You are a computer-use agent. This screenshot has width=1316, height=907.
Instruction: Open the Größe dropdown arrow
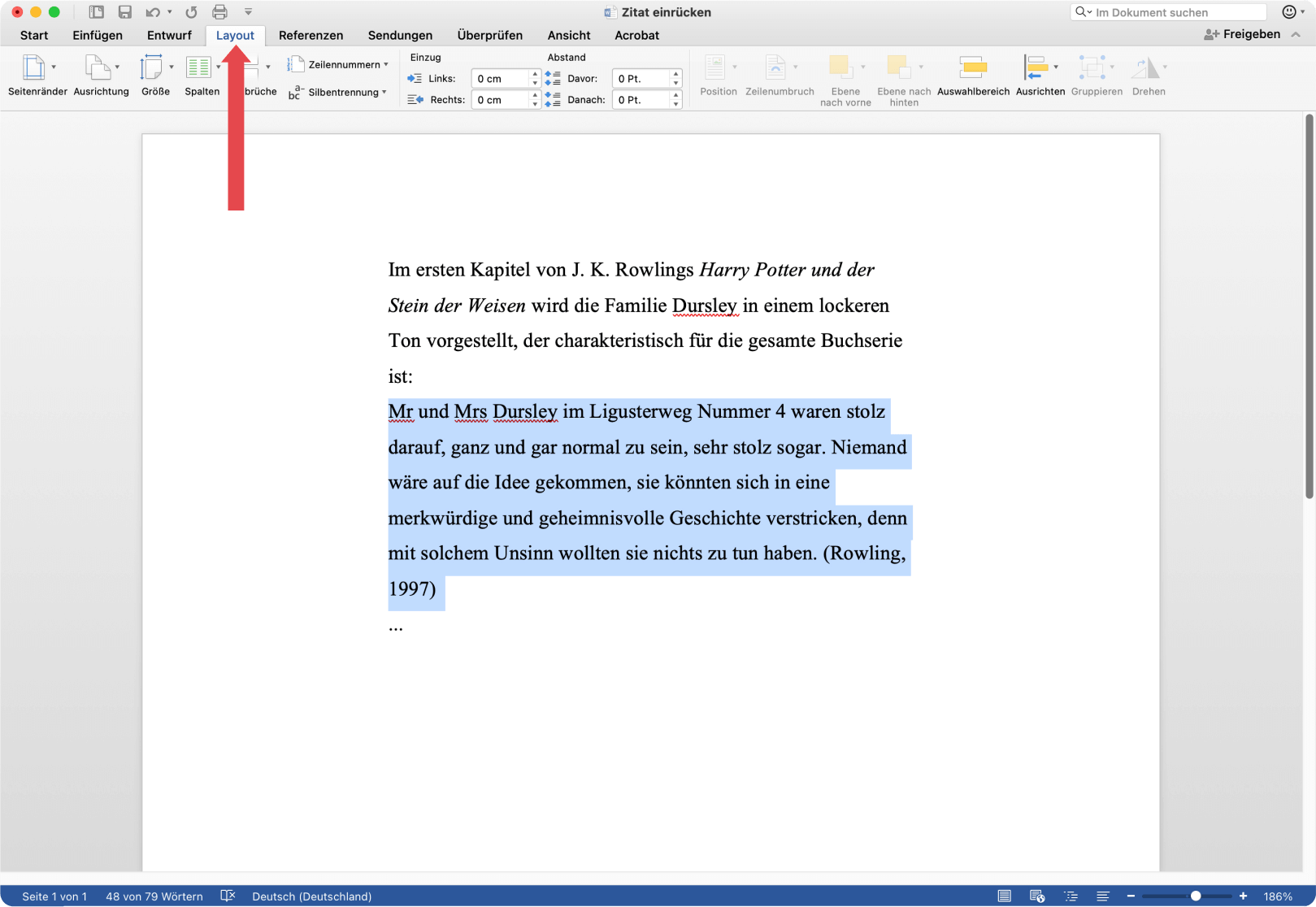pos(172,67)
